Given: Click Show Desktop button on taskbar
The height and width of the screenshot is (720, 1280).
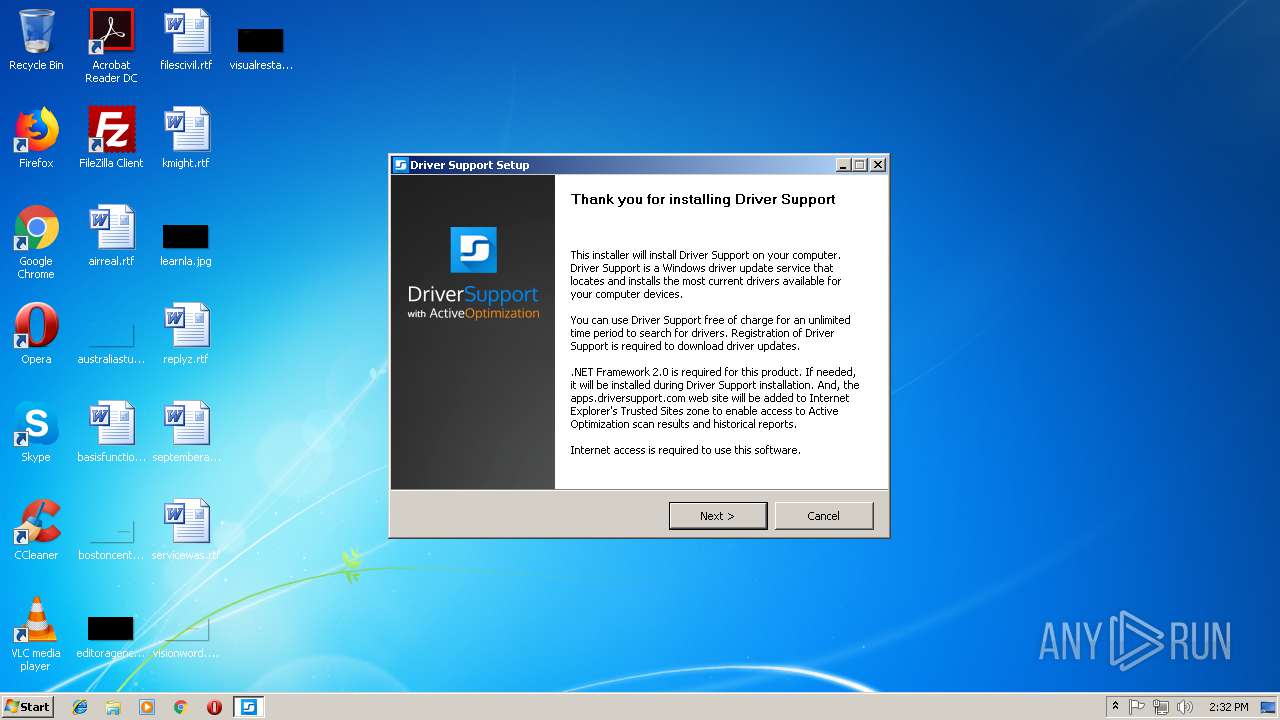Looking at the screenshot, I should [1270, 707].
